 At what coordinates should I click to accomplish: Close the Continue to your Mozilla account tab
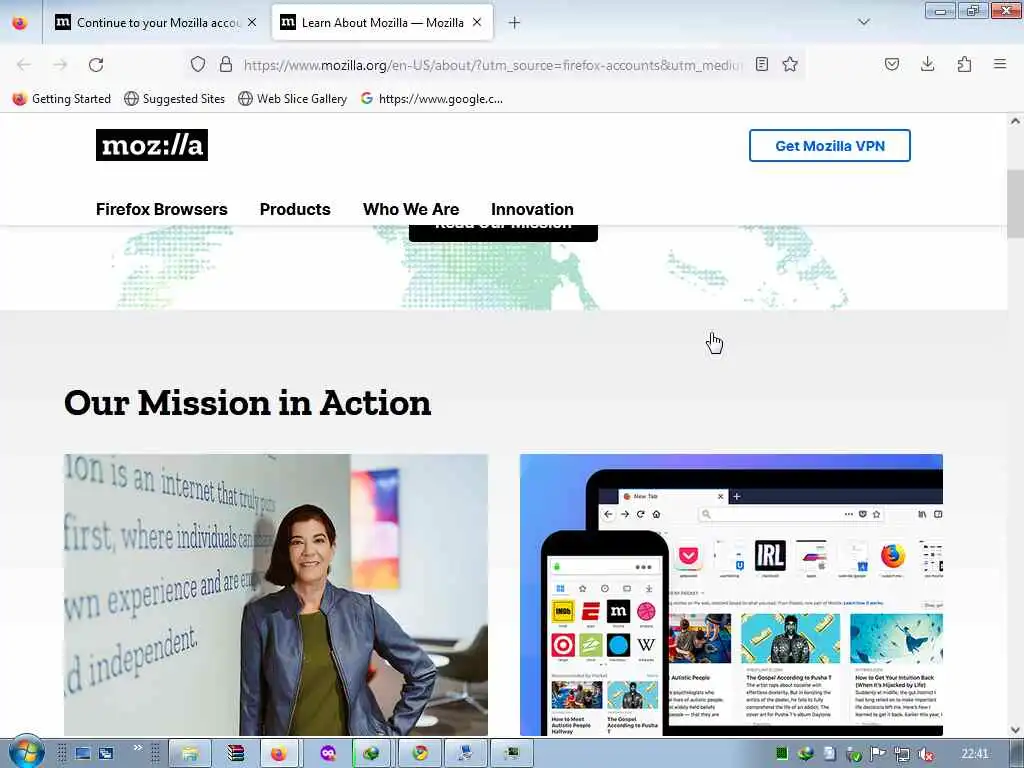click(252, 22)
